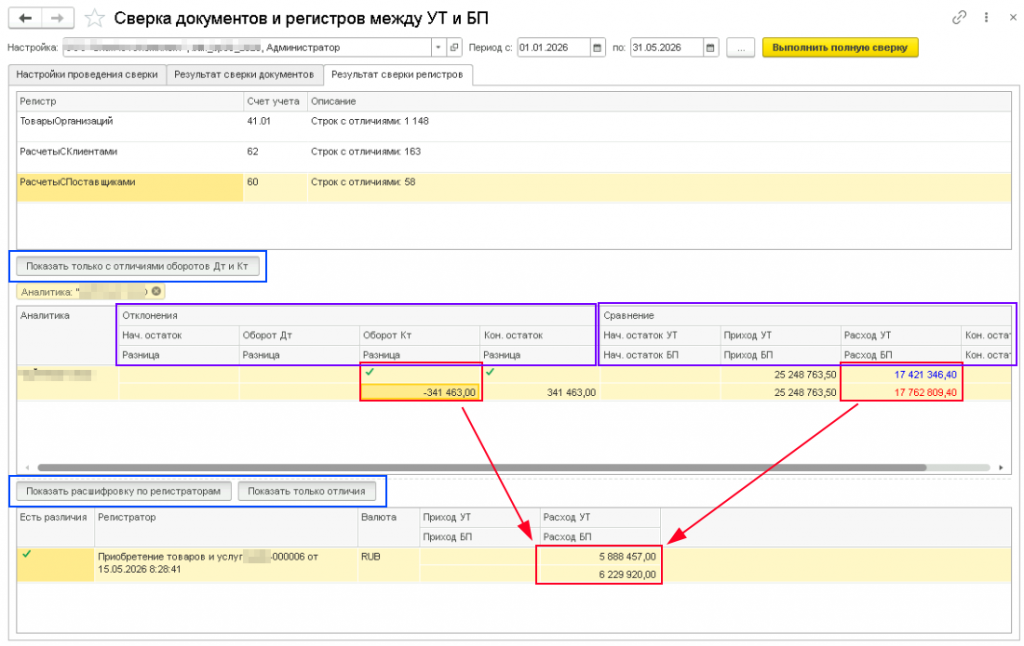Slide the analytics table horizontal scrollbar
The image size is (1024, 646).
(x=482, y=468)
